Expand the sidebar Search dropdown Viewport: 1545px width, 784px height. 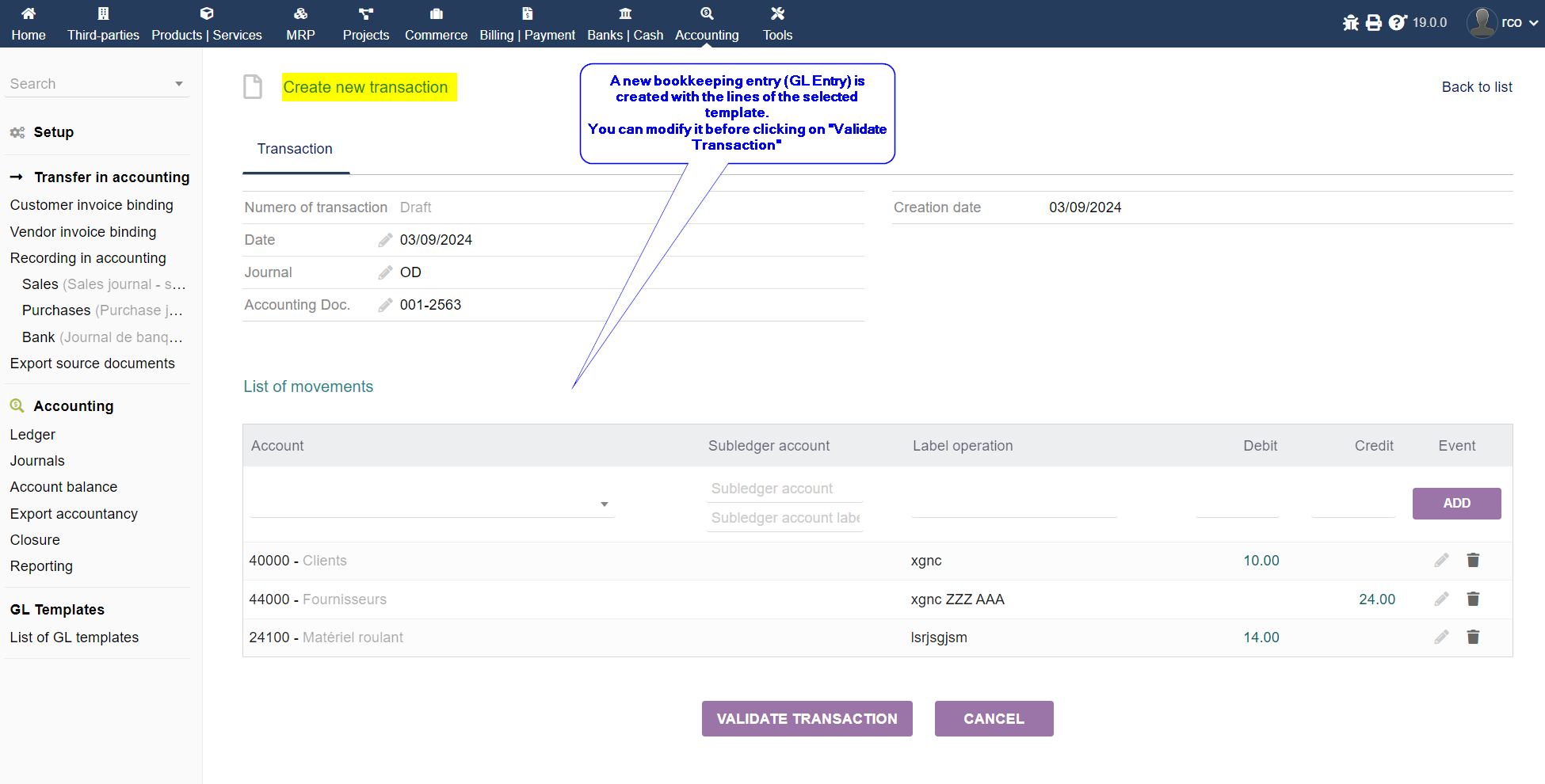coord(178,84)
